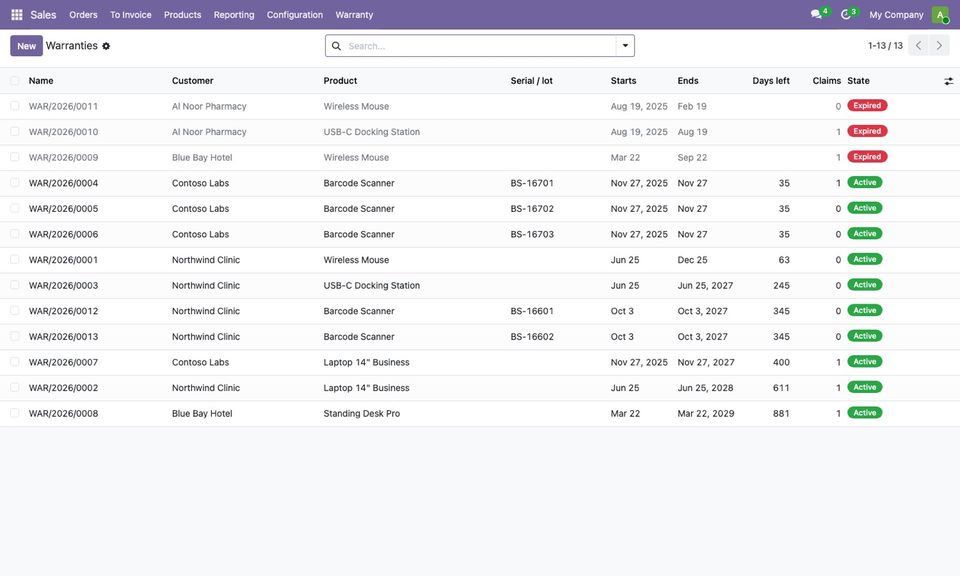Open the apps grid home menu

point(17,15)
